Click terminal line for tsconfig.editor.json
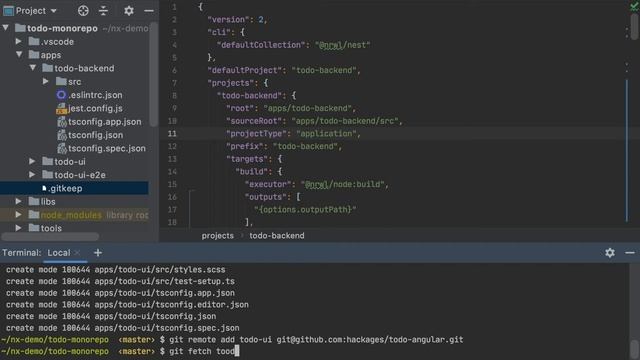This screenshot has height=360, width=640. point(127,305)
